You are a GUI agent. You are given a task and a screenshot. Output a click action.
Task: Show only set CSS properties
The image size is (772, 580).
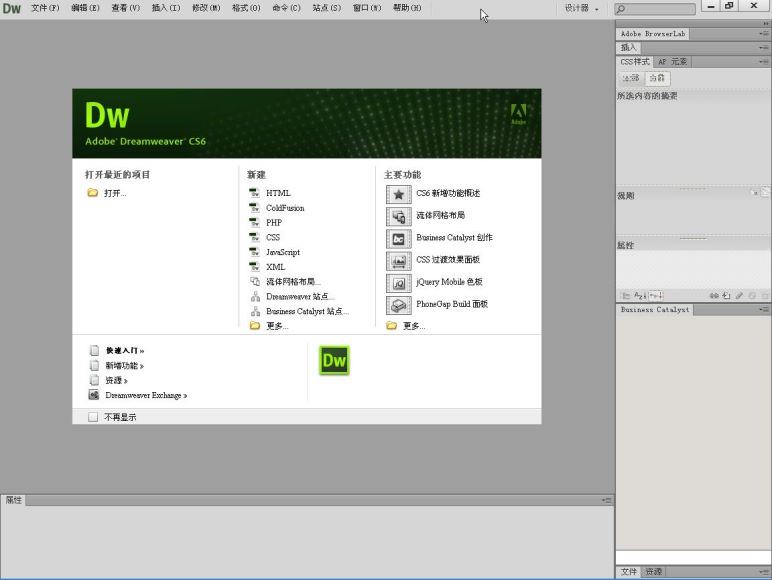pos(656,295)
